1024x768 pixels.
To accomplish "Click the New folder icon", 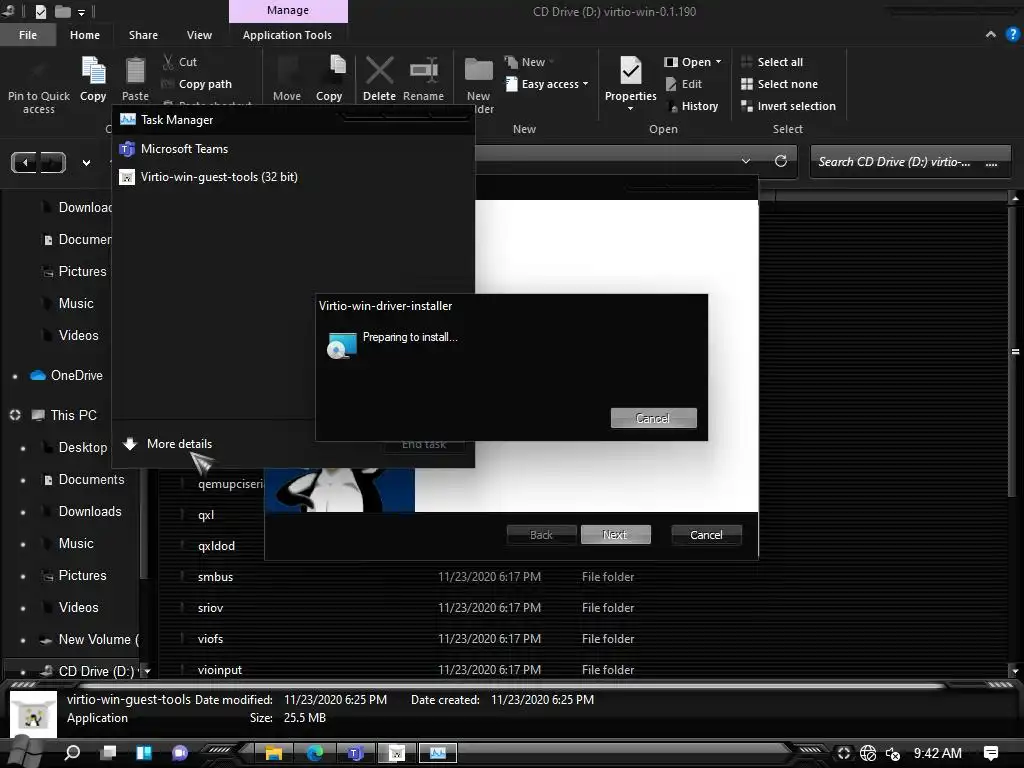I will pyautogui.click(x=479, y=71).
